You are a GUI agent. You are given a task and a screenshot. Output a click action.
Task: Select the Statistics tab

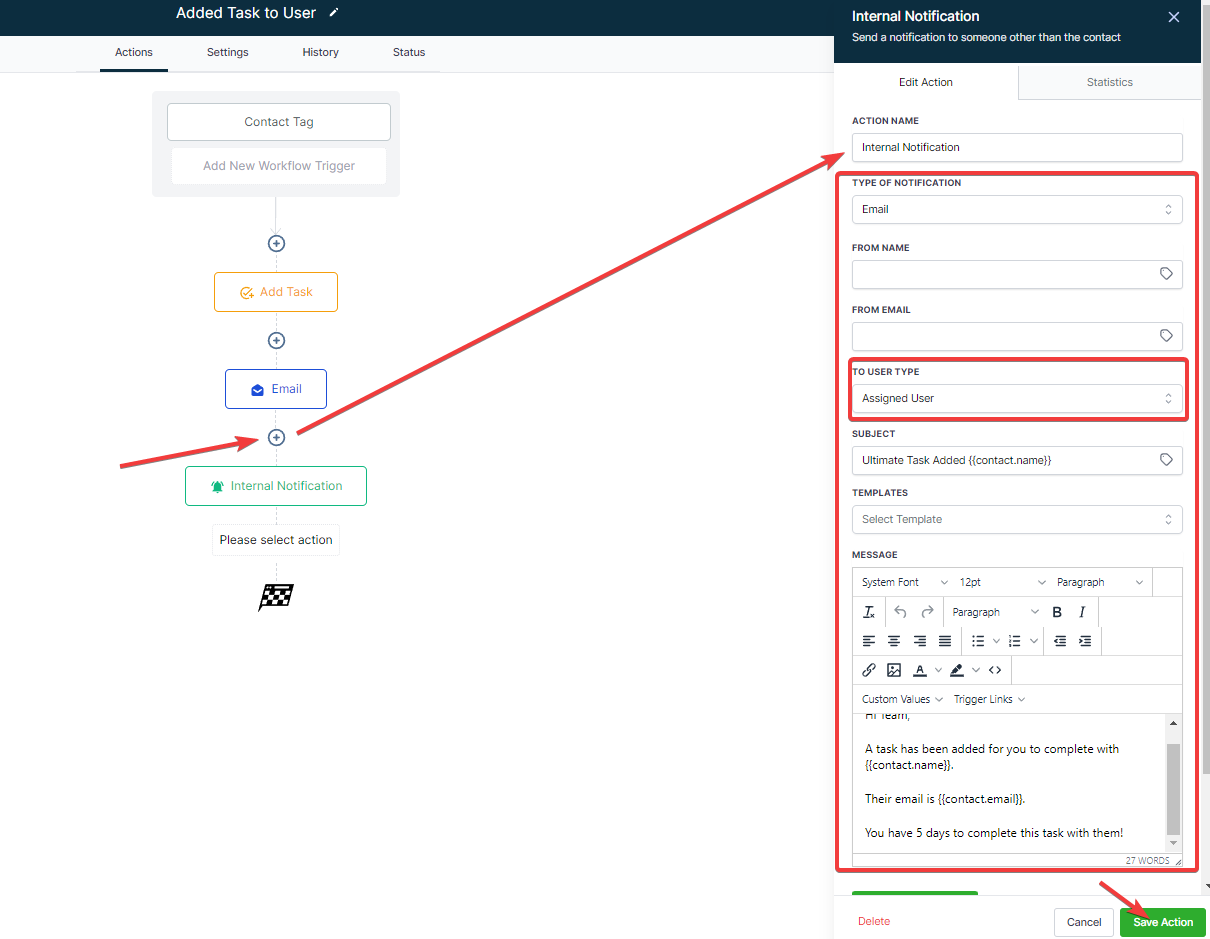(x=1110, y=82)
